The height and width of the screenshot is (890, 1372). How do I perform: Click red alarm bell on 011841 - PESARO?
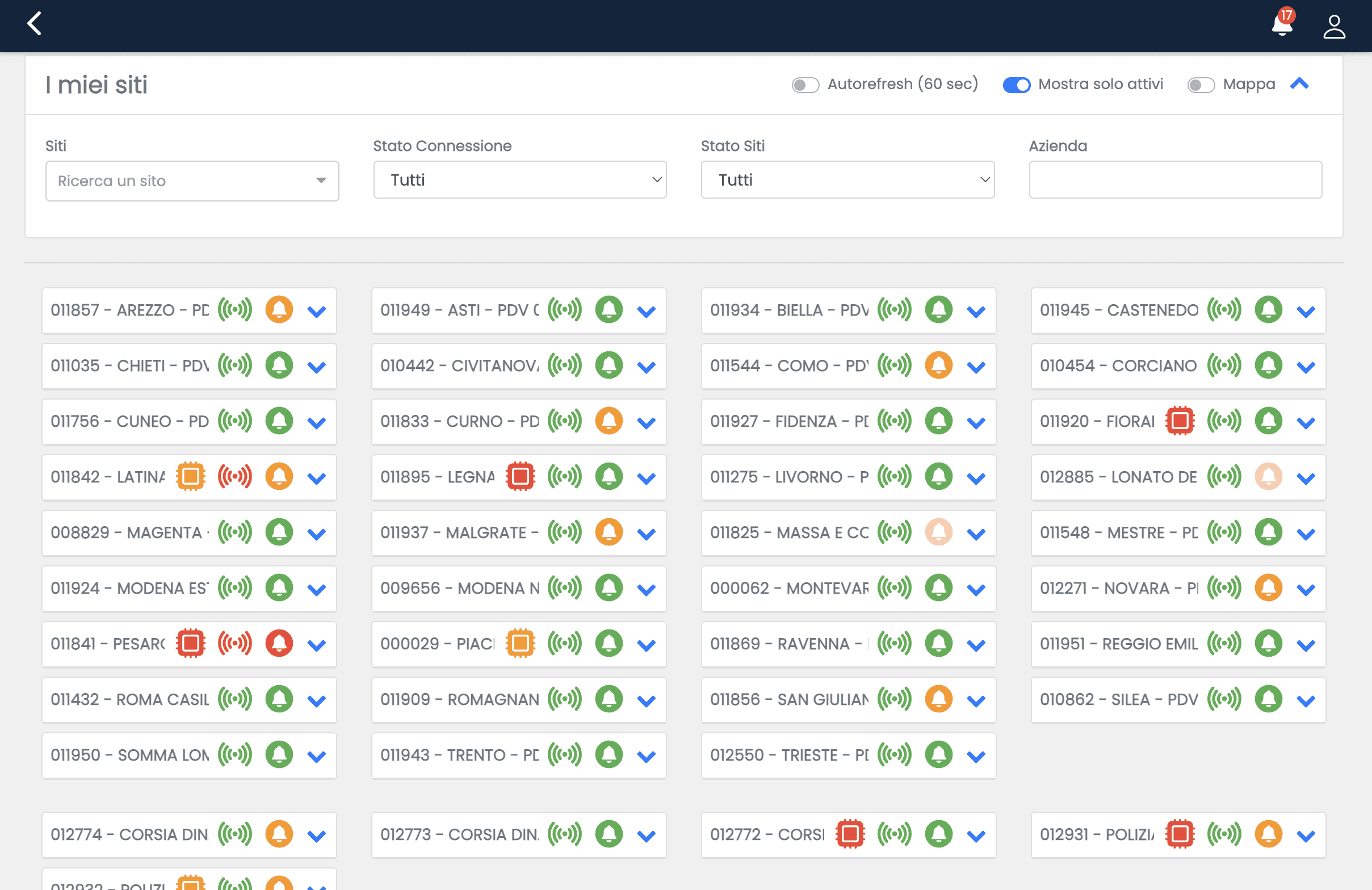[279, 643]
